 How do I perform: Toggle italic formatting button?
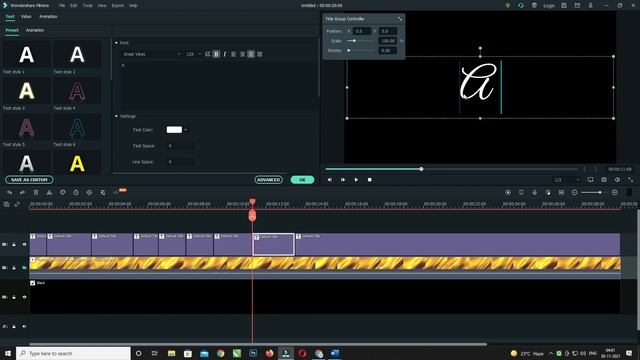(x=225, y=54)
